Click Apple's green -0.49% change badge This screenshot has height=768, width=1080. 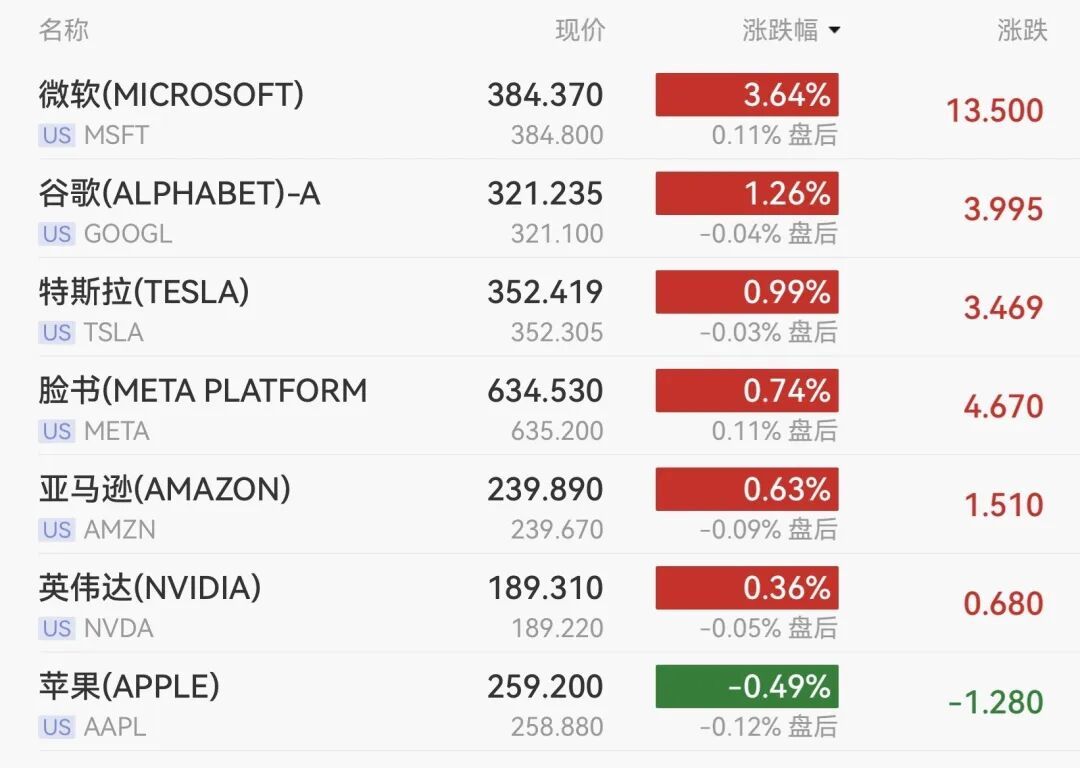click(747, 687)
